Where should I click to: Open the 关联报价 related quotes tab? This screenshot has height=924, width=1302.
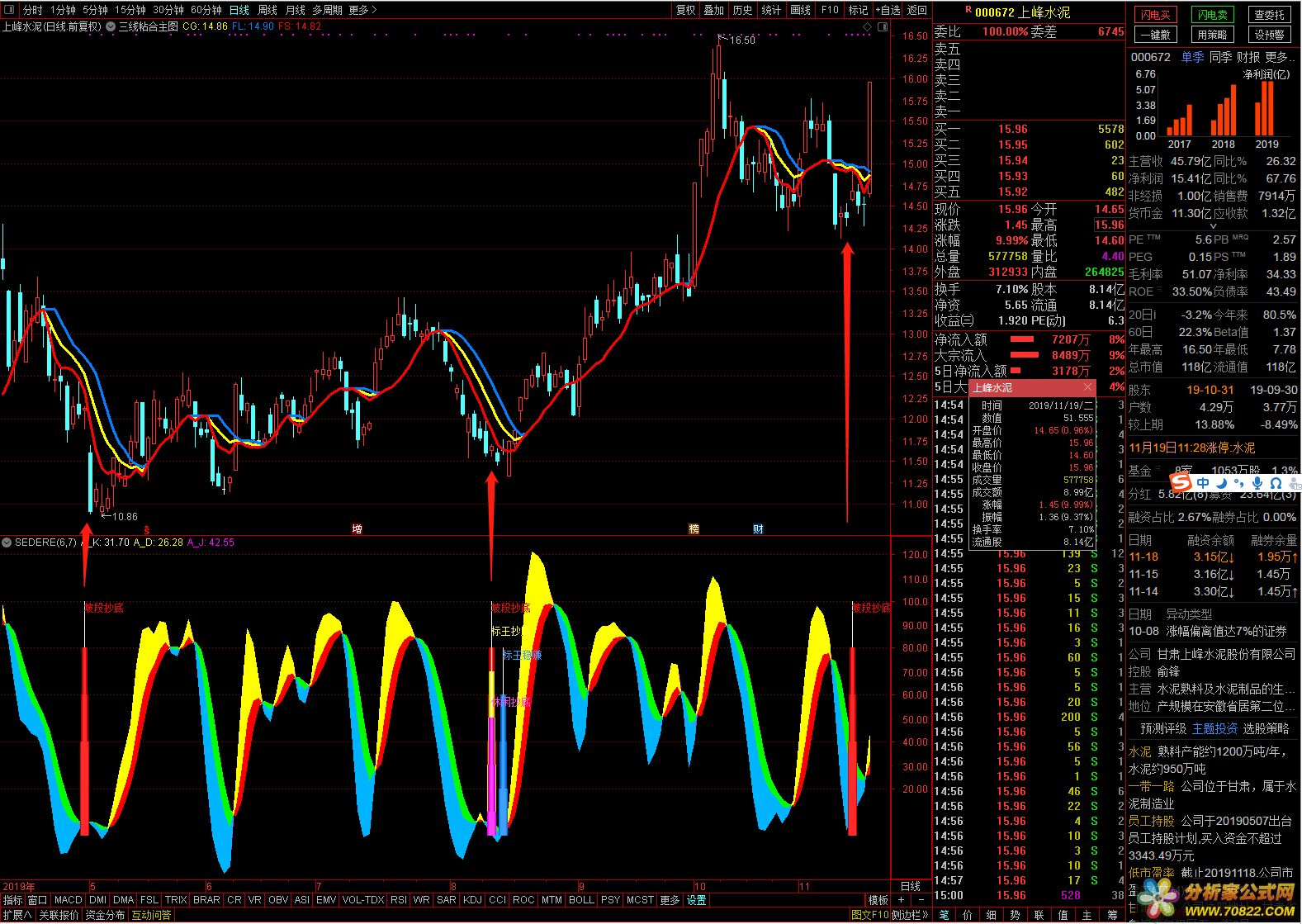(x=59, y=915)
